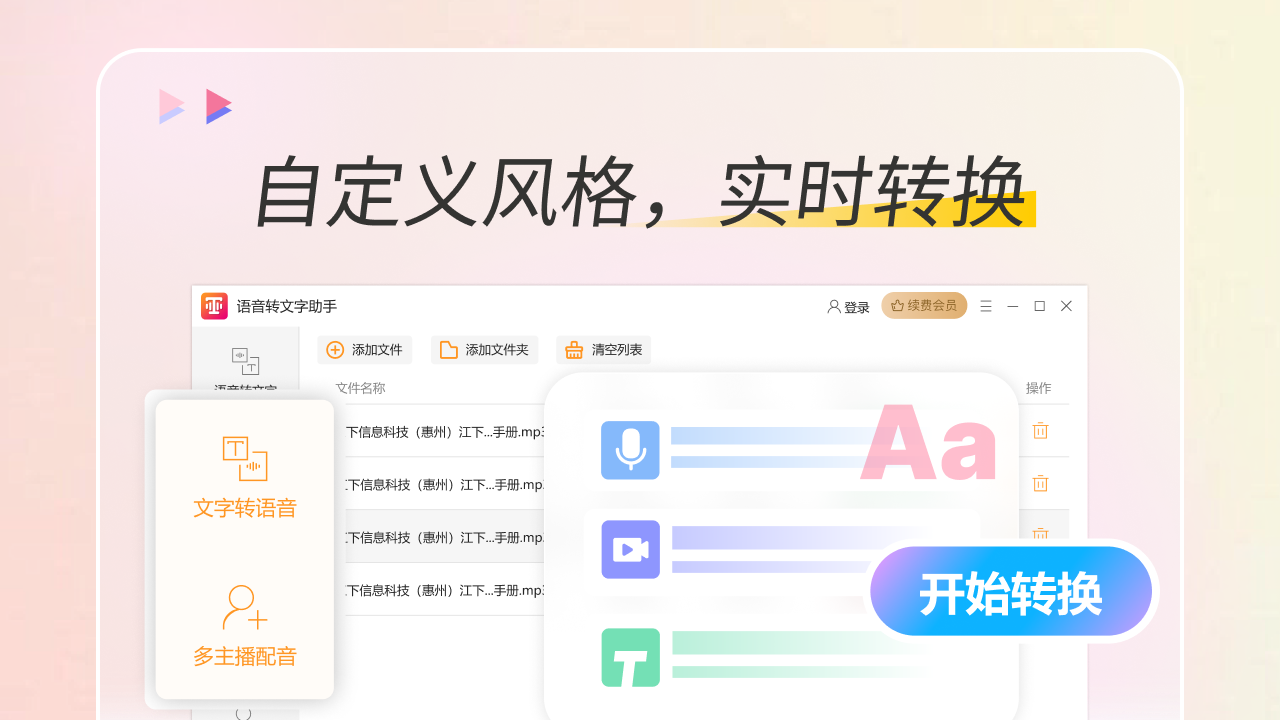Click the 登录 person icon
The width and height of the screenshot is (1280, 720).
(x=833, y=306)
